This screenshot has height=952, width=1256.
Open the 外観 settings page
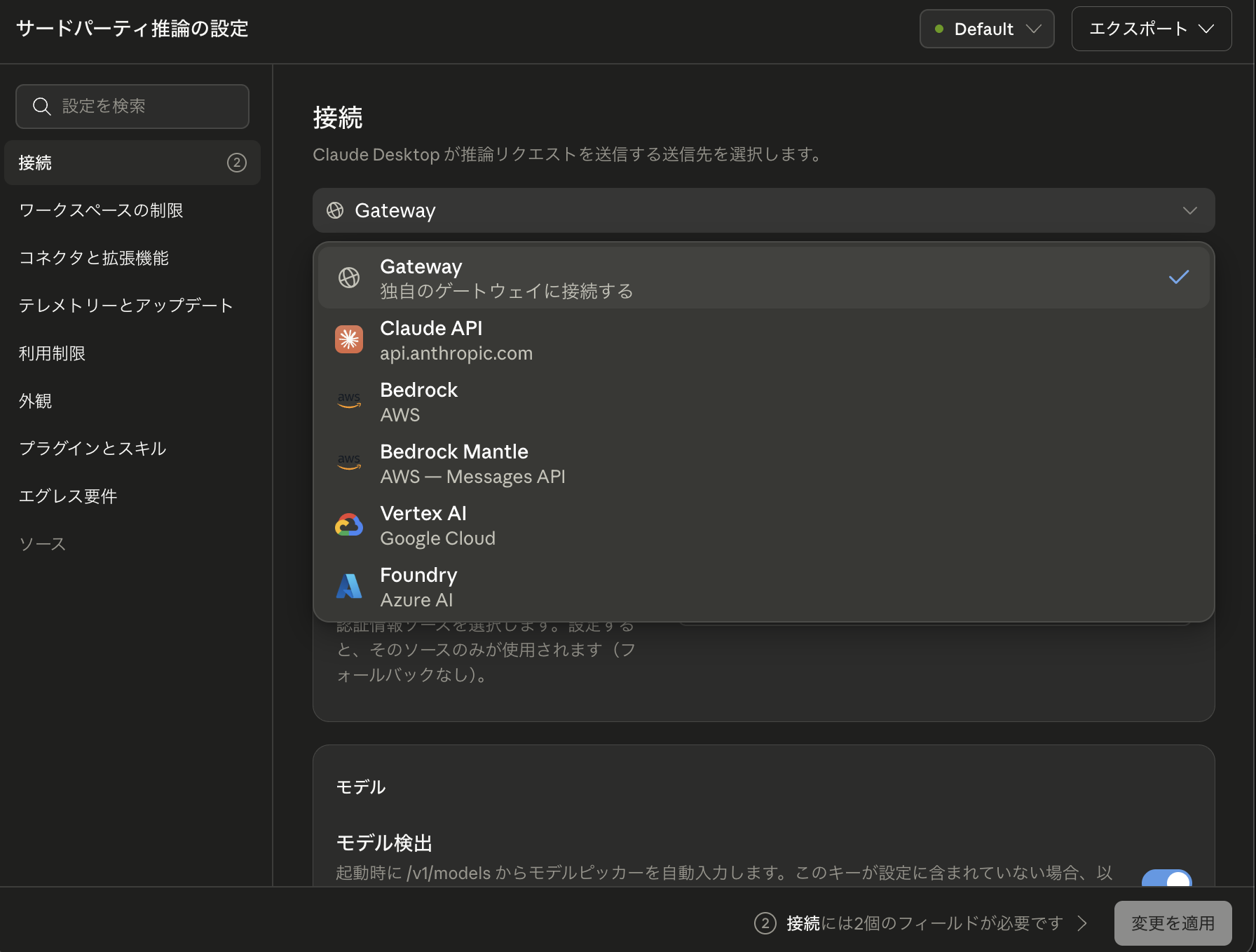[x=132, y=401]
